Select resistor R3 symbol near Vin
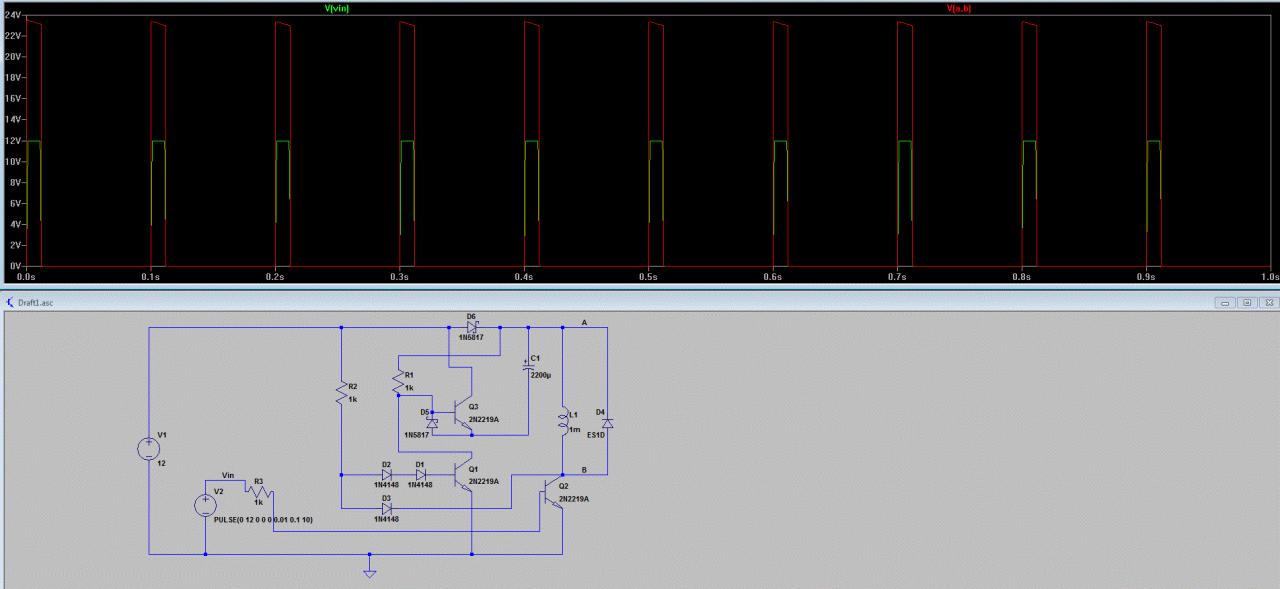 pos(260,491)
